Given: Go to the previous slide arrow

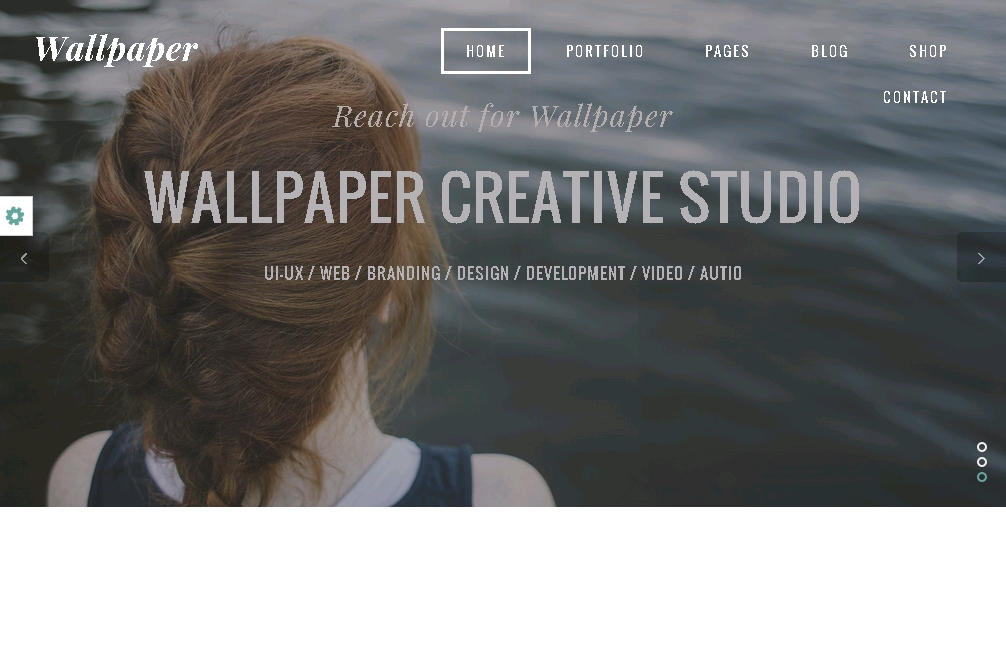Looking at the screenshot, I should [x=24, y=258].
